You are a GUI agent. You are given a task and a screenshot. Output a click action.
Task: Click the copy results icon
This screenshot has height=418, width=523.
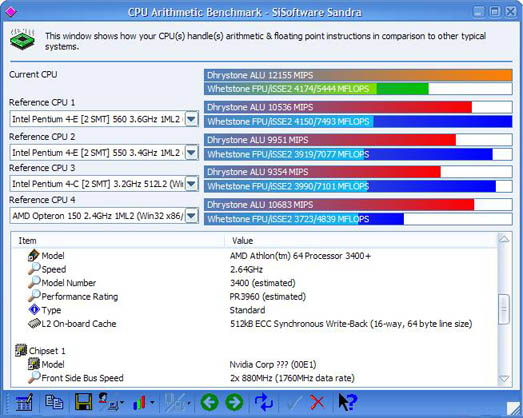(54, 402)
